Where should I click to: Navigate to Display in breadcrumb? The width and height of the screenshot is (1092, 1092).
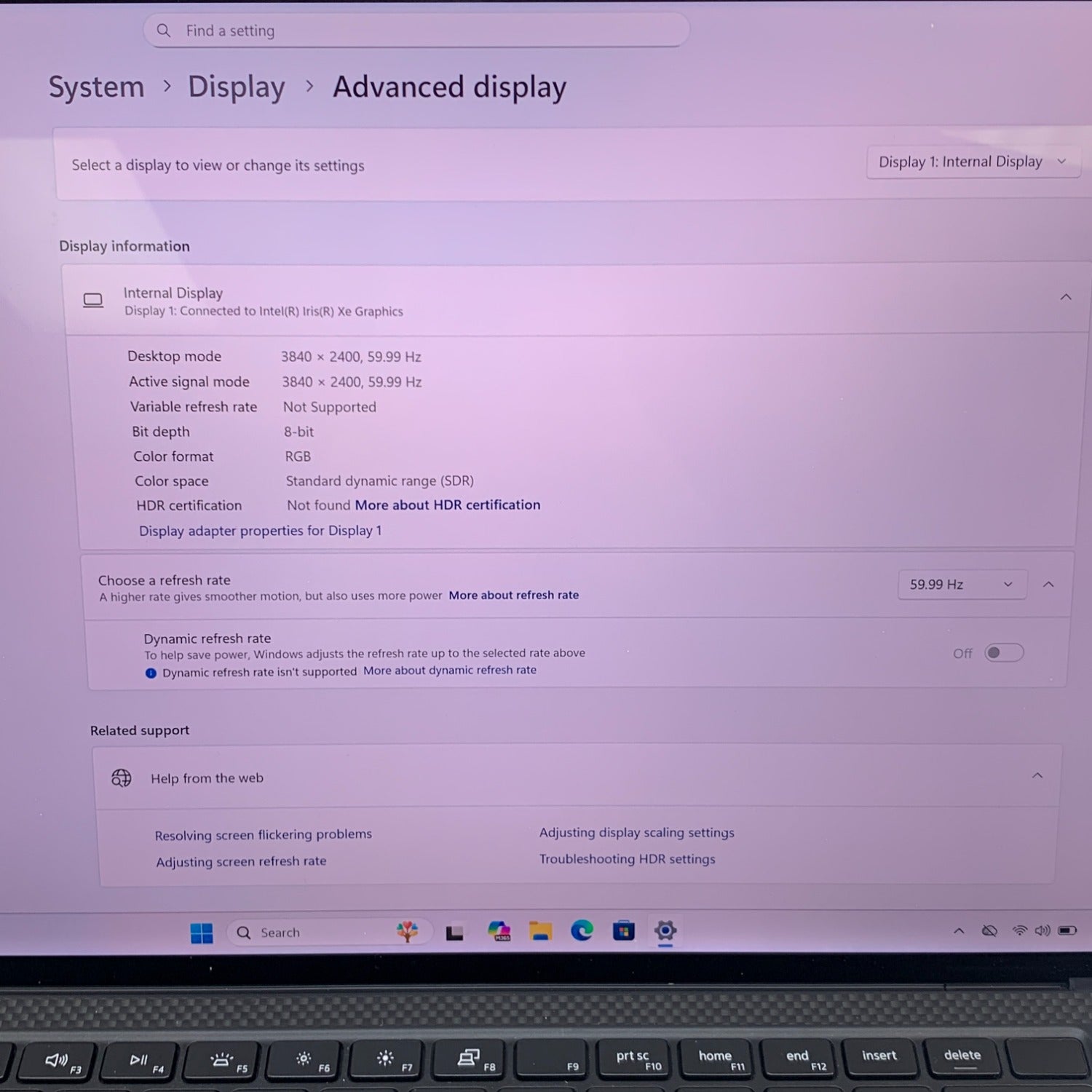pyautogui.click(x=237, y=87)
